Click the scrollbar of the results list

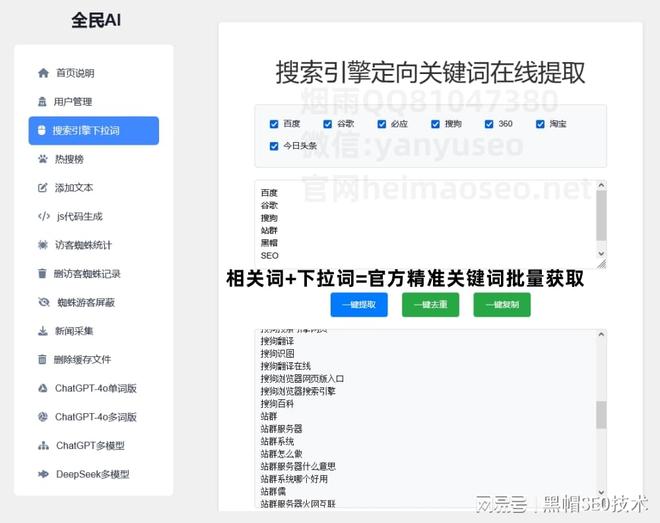(x=601, y=415)
